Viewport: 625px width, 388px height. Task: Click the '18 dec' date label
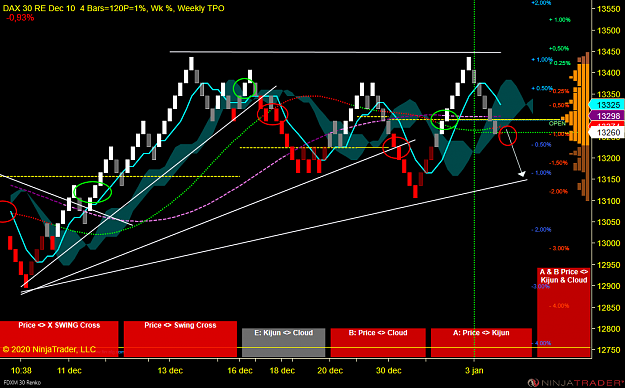tap(282, 370)
